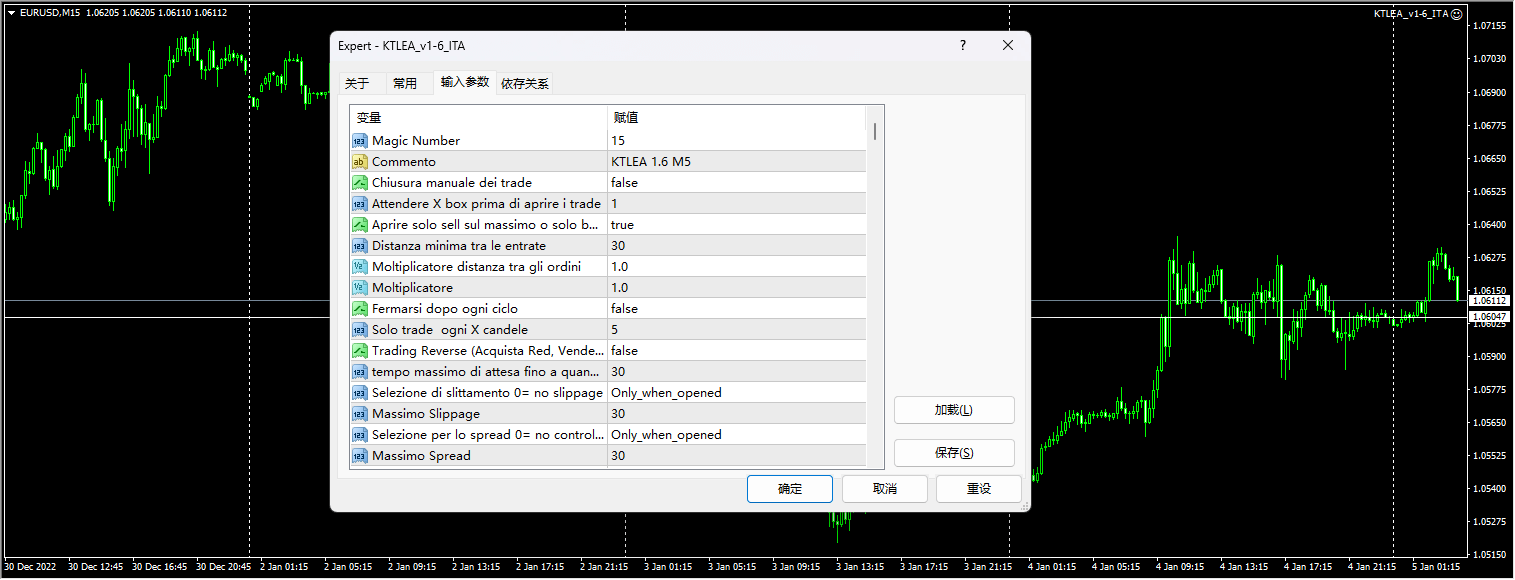The height and width of the screenshot is (580, 1515).
Task: Click the help question-mark icon in dialog titlebar
Action: [x=962, y=45]
